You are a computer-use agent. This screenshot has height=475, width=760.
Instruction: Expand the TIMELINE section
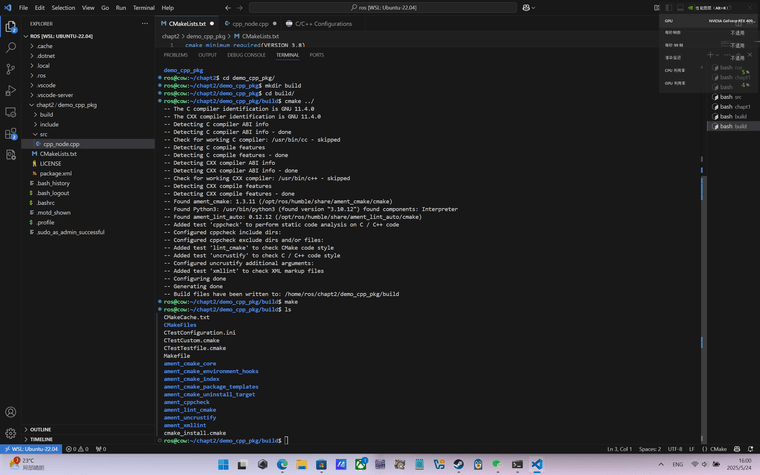(x=88, y=439)
